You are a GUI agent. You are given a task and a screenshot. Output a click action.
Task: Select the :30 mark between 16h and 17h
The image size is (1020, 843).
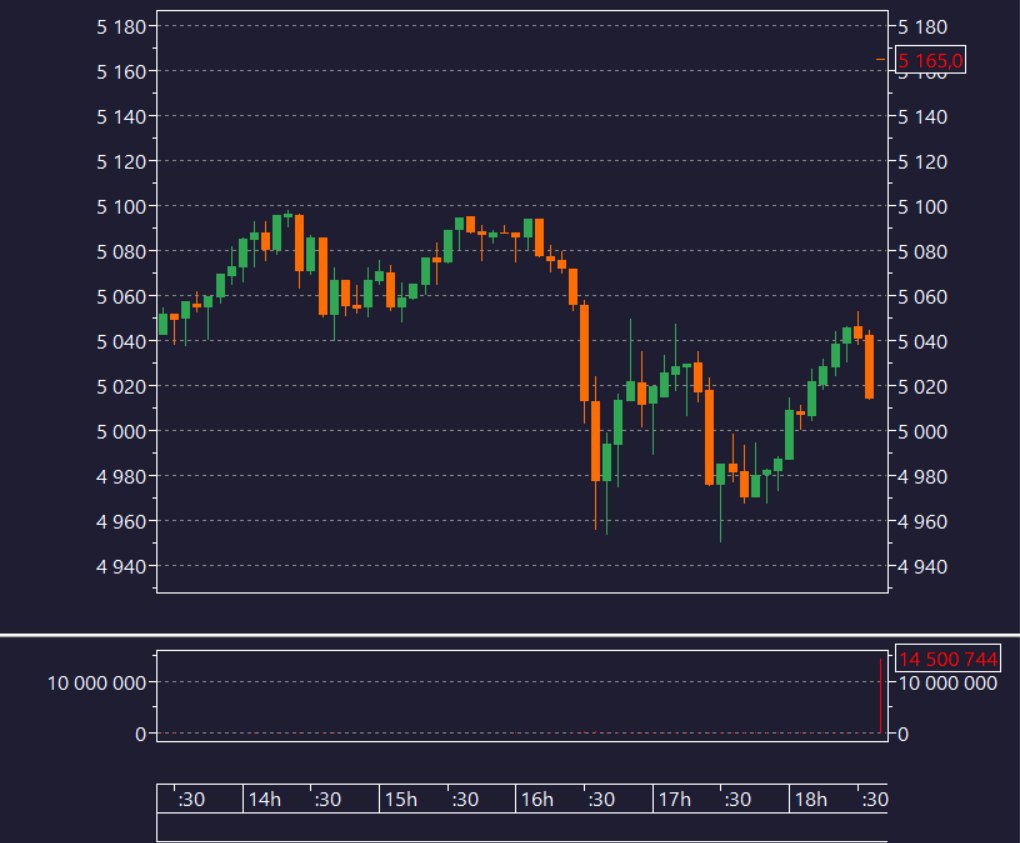(x=601, y=799)
